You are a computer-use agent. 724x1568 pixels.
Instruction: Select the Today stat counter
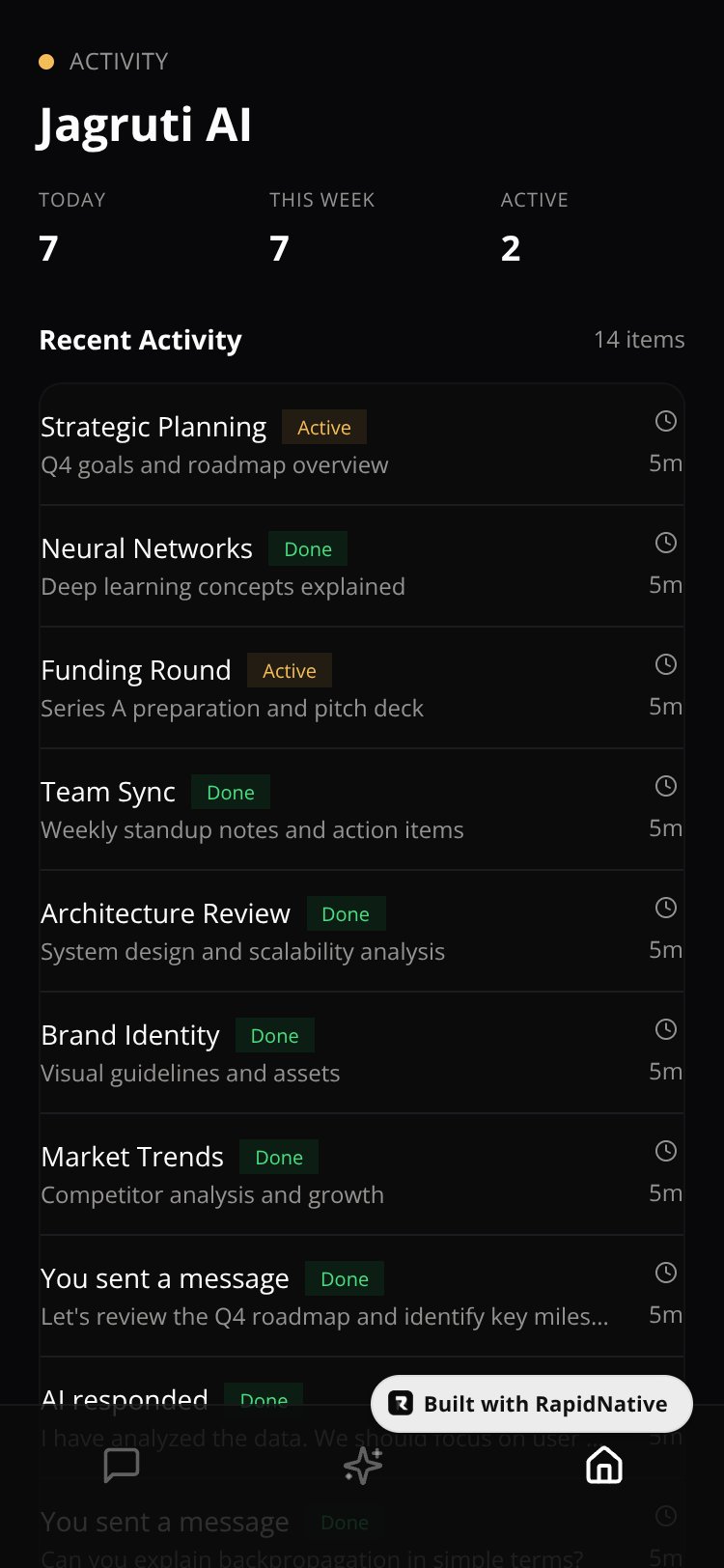(x=72, y=227)
